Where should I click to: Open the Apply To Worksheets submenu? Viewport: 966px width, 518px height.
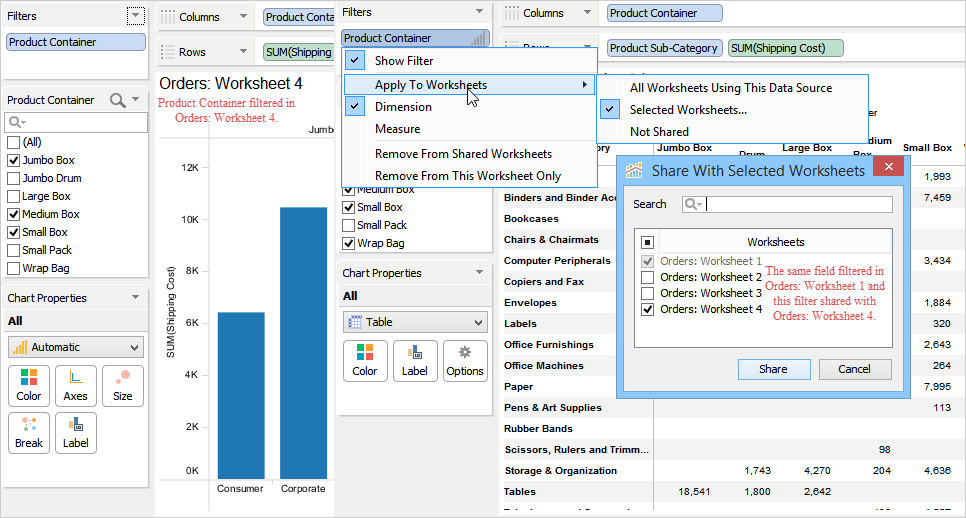coord(469,85)
